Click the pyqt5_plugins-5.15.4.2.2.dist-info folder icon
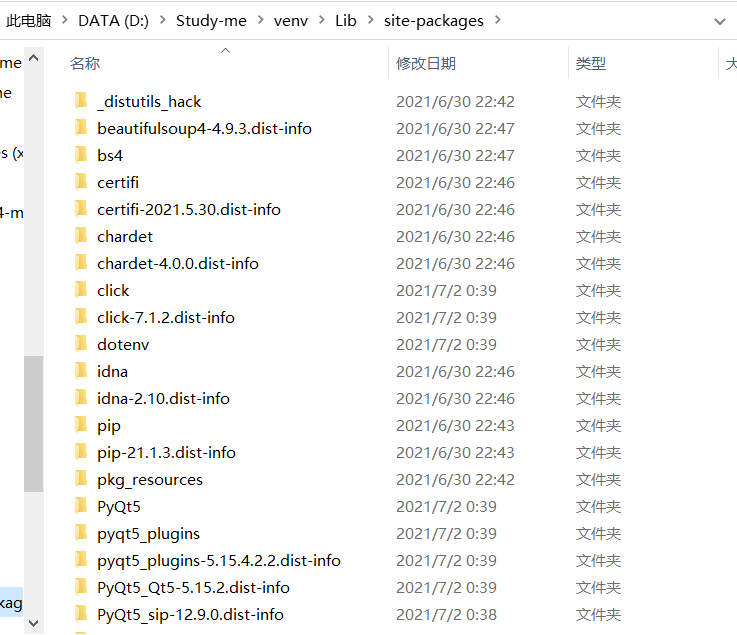This screenshot has width=737, height=635. coord(81,560)
